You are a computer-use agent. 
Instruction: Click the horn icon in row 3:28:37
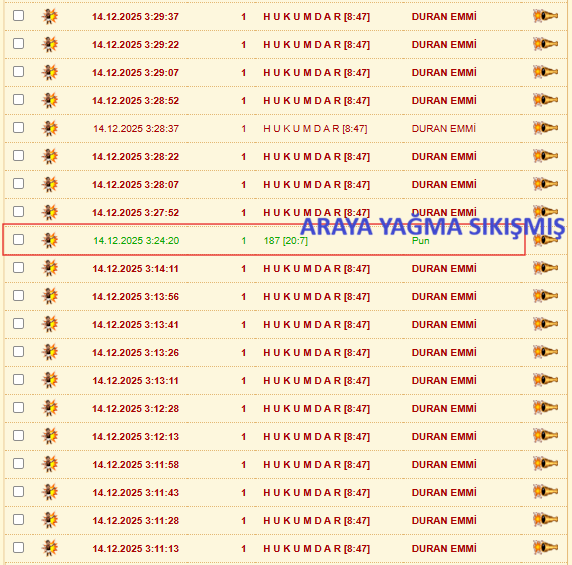click(545, 128)
